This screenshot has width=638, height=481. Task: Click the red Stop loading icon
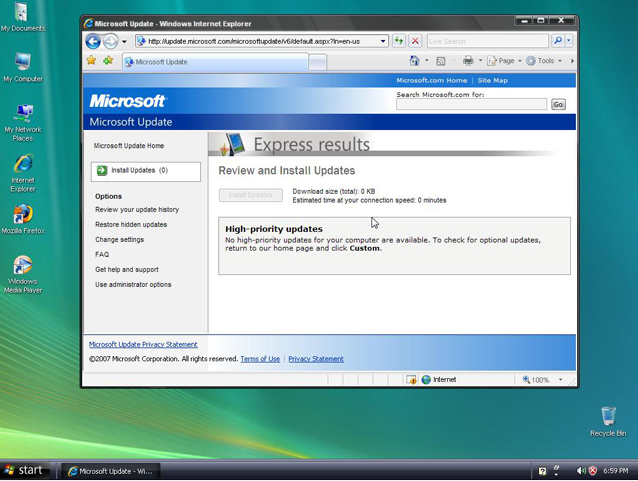pos(415,41)
